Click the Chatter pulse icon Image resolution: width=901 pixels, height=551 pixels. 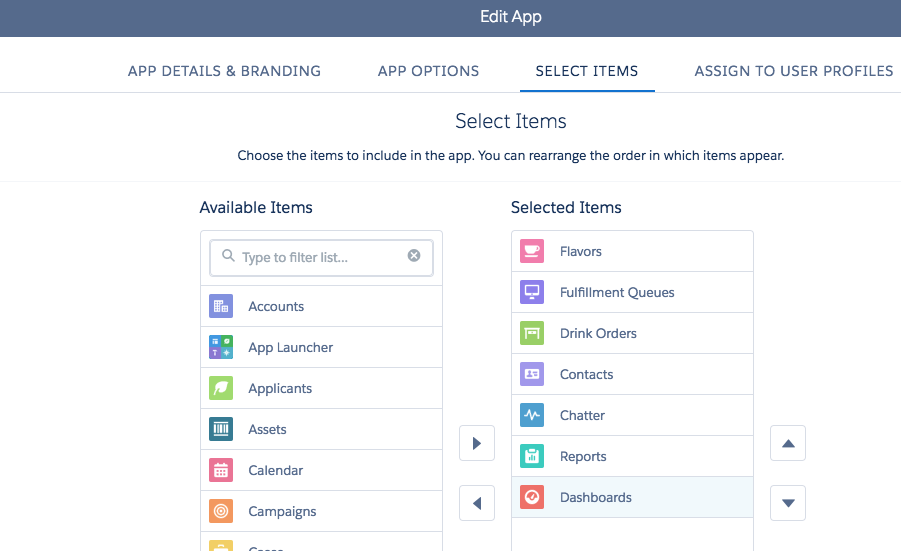(x=532, y=415)
